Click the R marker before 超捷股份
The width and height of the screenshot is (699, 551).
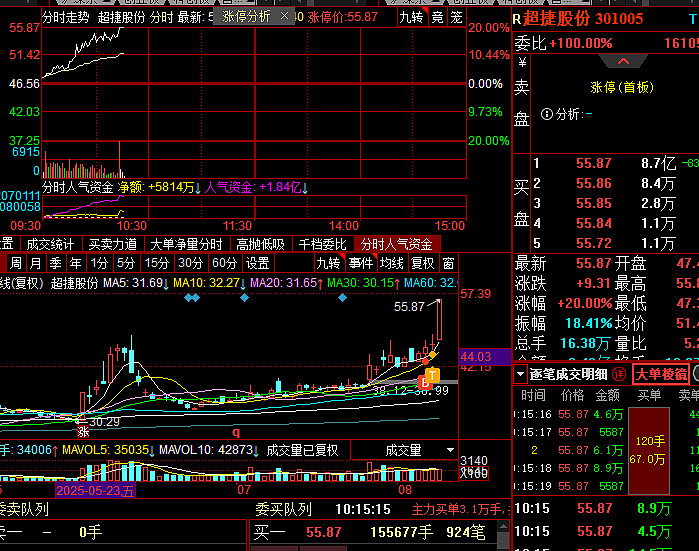[x=517, y=19]
